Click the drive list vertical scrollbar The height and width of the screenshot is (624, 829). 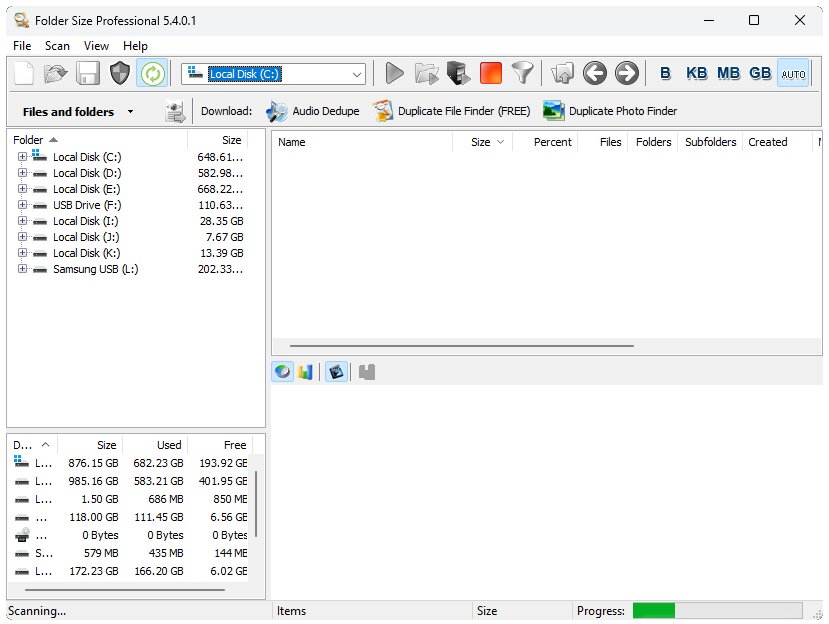click(x=256, y=504)
